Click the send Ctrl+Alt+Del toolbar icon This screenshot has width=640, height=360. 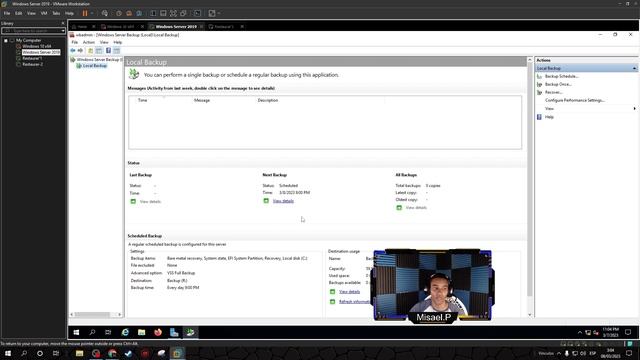104,13
